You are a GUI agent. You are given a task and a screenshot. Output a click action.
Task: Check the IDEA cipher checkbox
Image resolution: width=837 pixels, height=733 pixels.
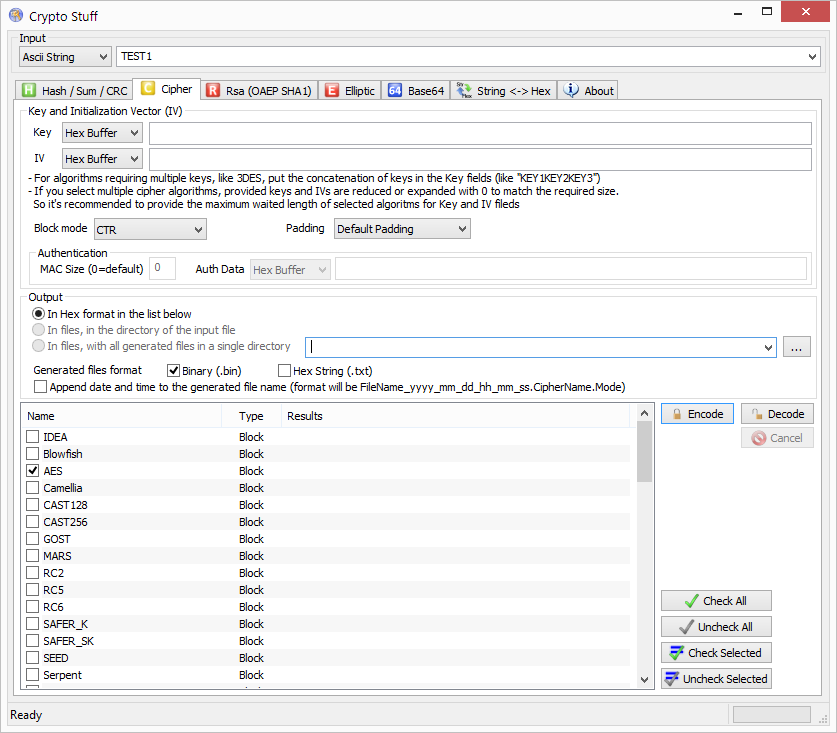tap(33, 437)
